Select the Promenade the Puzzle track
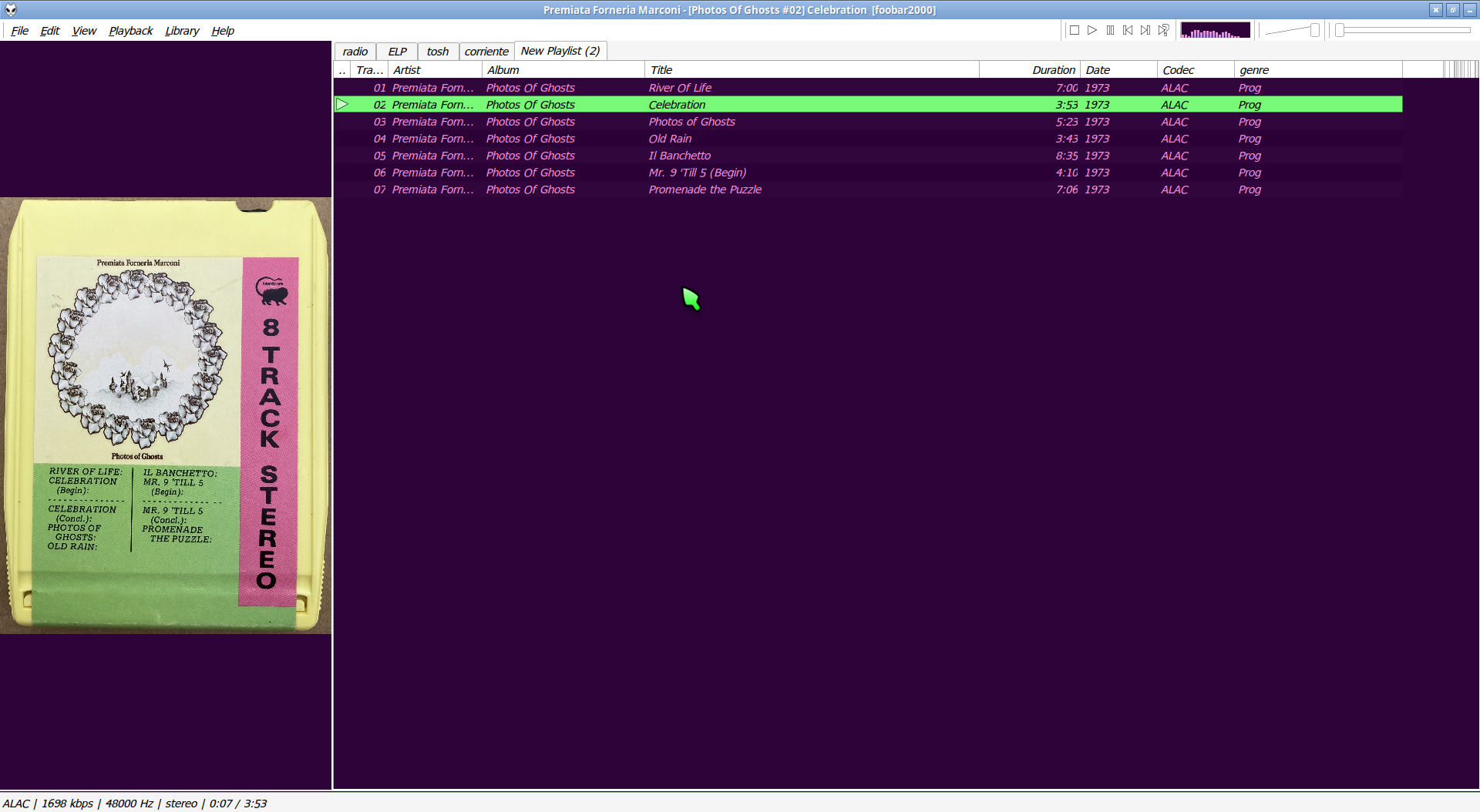Image resolution: width=1480 pixels, height=812 pixels. 868,190
